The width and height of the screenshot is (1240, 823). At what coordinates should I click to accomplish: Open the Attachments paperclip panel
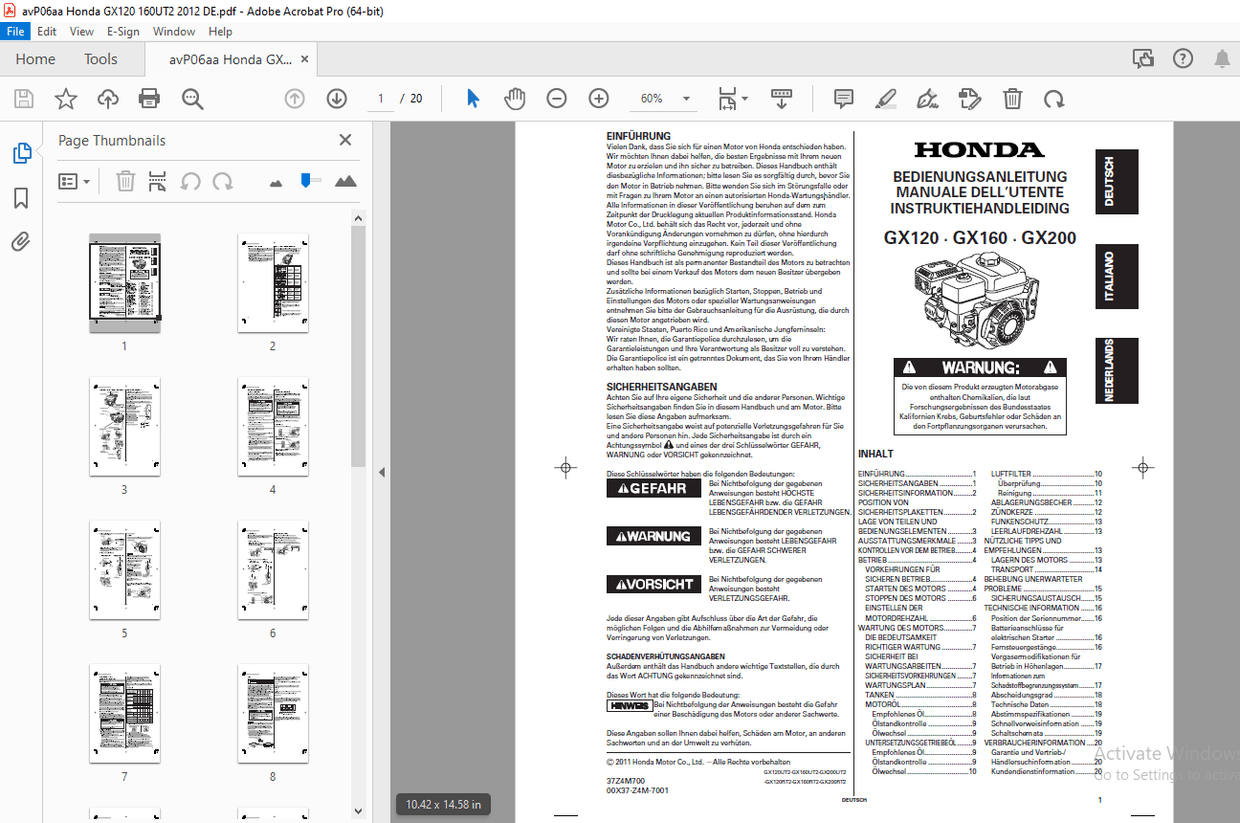pos(22,240)
